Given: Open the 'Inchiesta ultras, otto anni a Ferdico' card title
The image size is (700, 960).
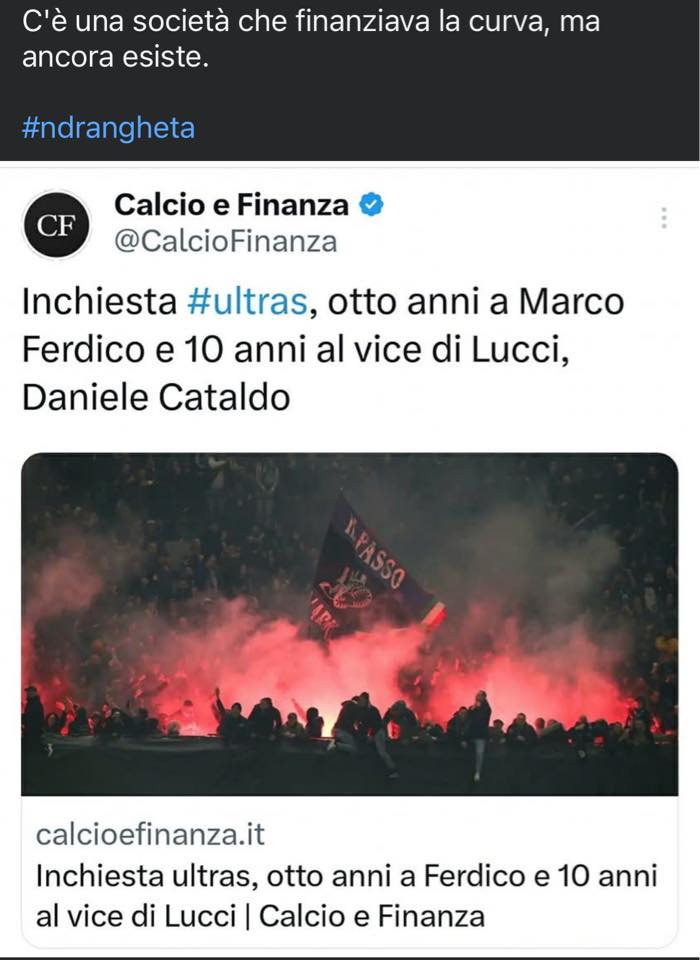Looking at the screenshot, I should [x=347, y=896].
